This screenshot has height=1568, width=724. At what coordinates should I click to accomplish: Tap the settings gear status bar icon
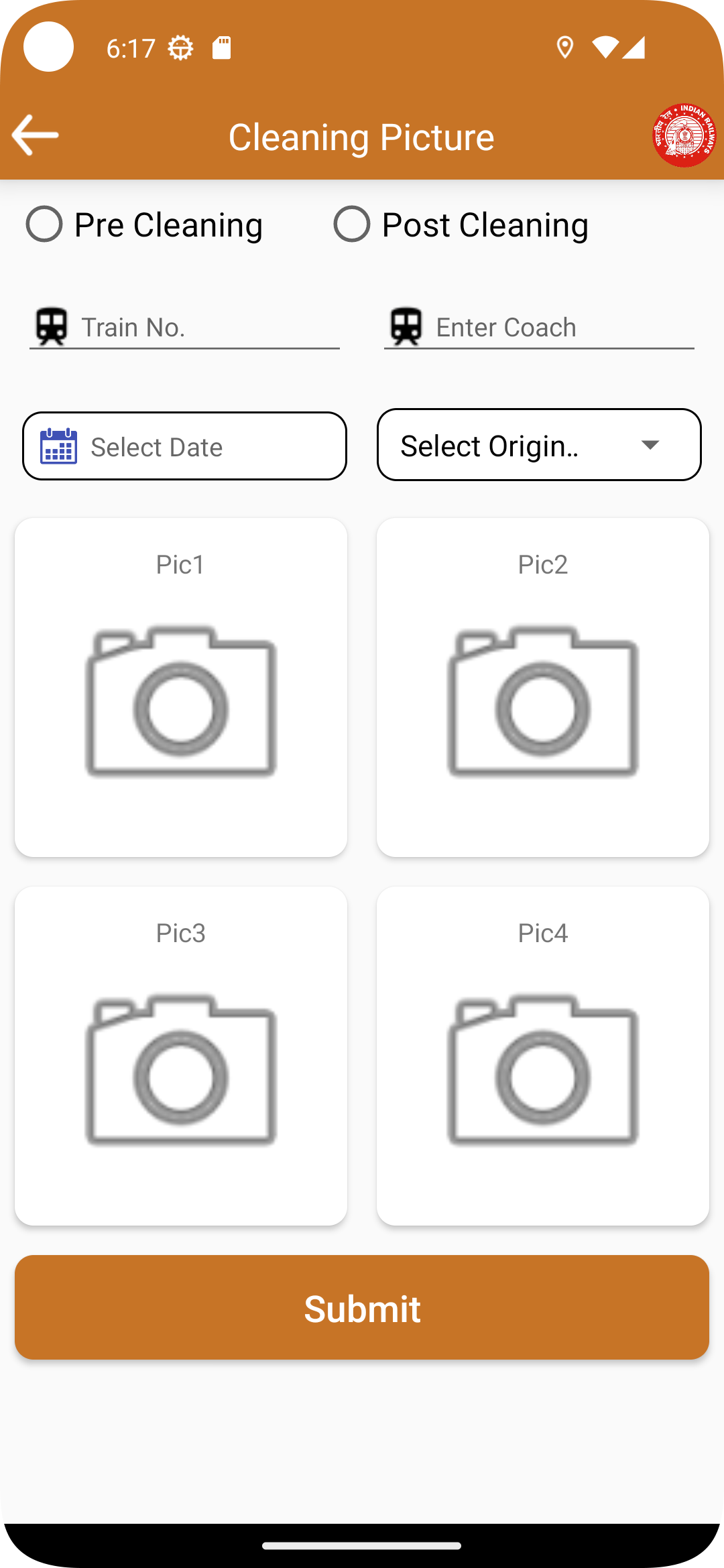point(180,48)
